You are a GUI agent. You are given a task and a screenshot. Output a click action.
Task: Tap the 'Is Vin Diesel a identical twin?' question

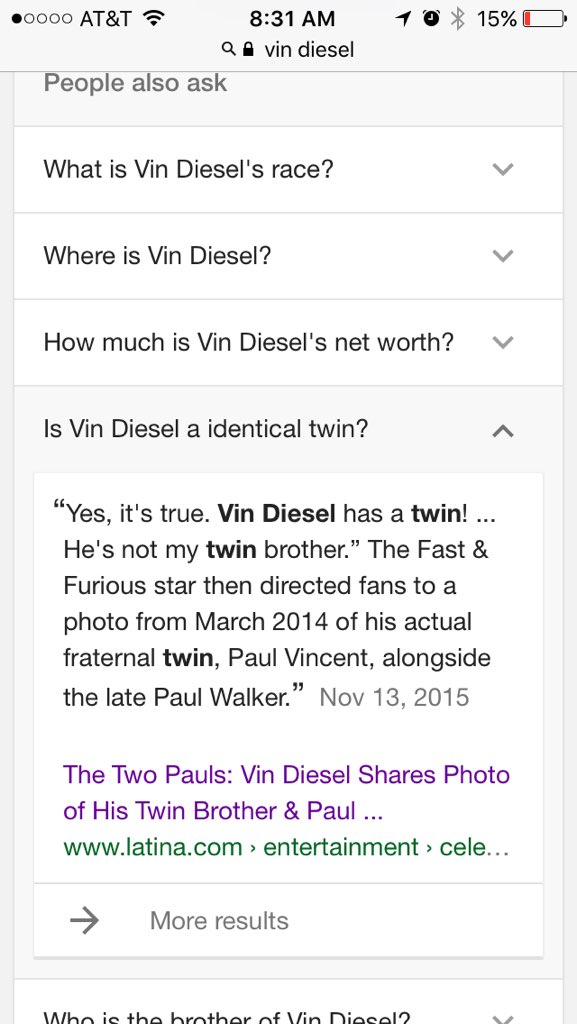206,429
